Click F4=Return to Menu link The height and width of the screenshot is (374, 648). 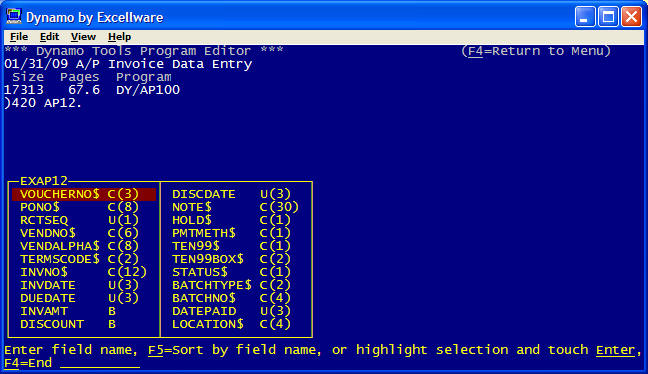click(x=536, y=51)
